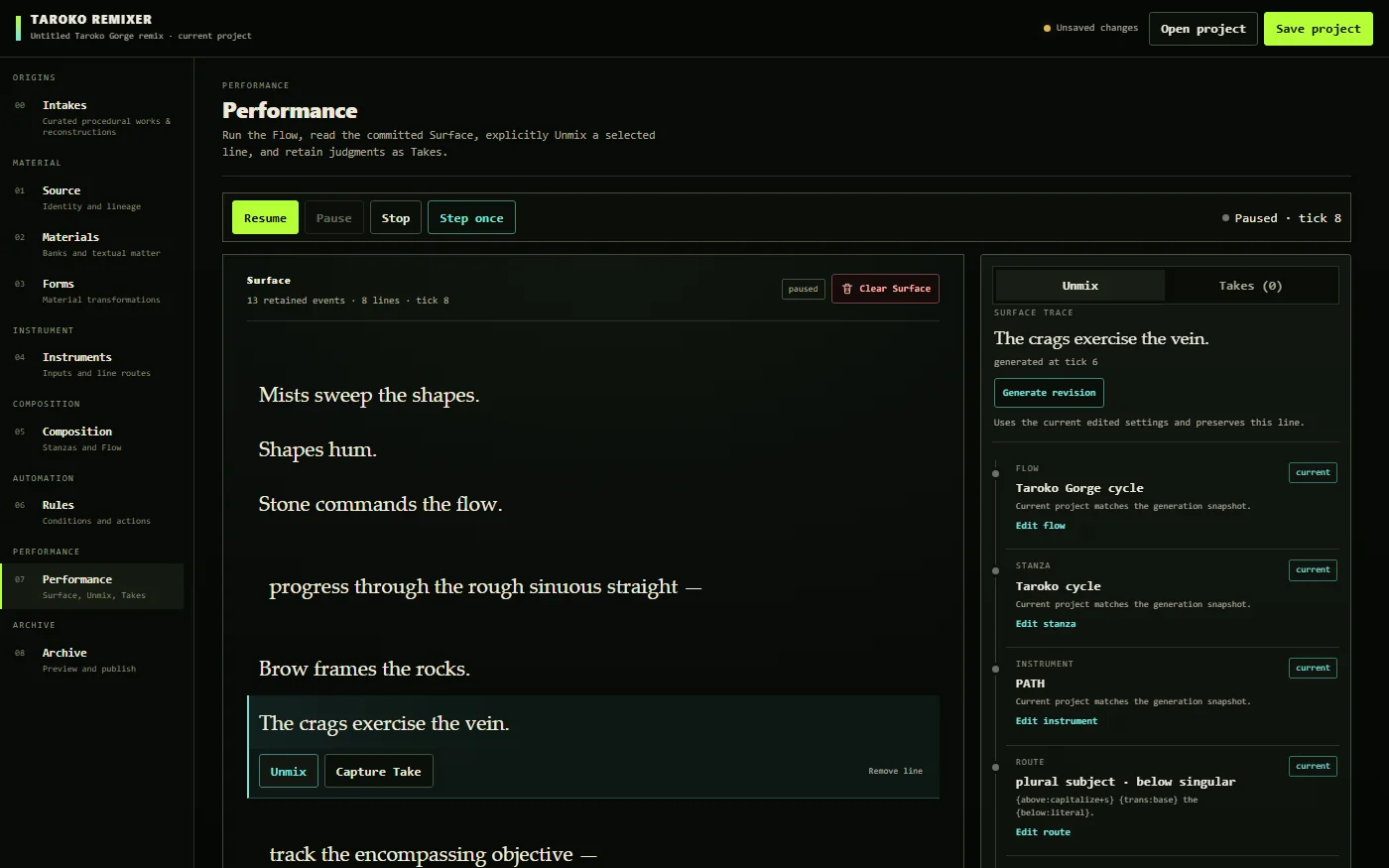Resume the performance flow
Image resolution: width=1389 pixels, height=868 pixels.
coord(265,218)
